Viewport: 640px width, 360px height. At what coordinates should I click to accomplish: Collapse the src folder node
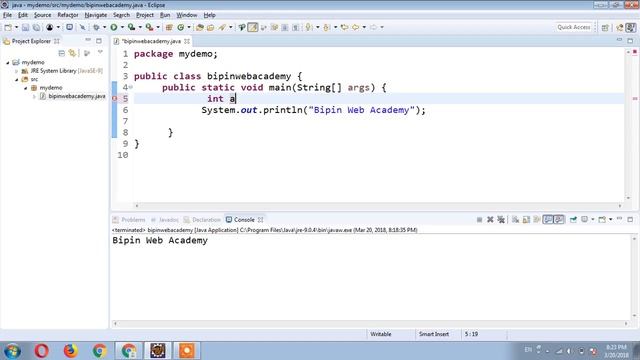[17, 80]
